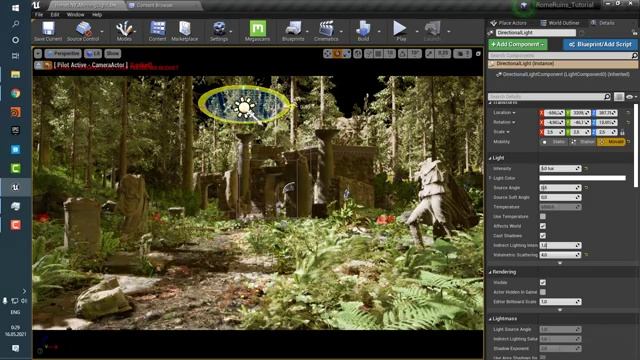Click the magnifier in Search Details
The height and width of the screenshot is (360, 640).
[x=607, y=97]
